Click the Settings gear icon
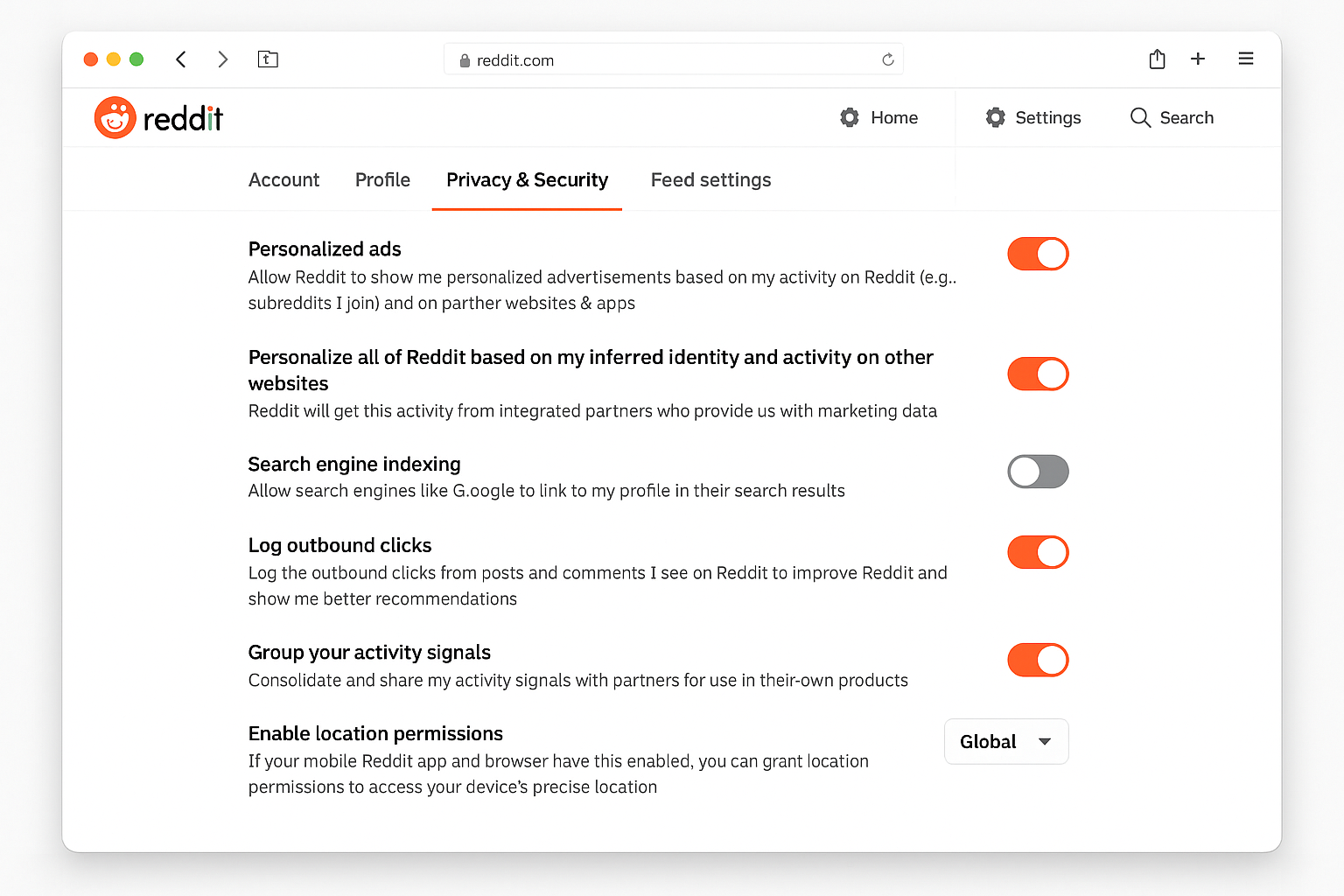The height and width of the screenshot is (896, 1344). pos(995,117)
